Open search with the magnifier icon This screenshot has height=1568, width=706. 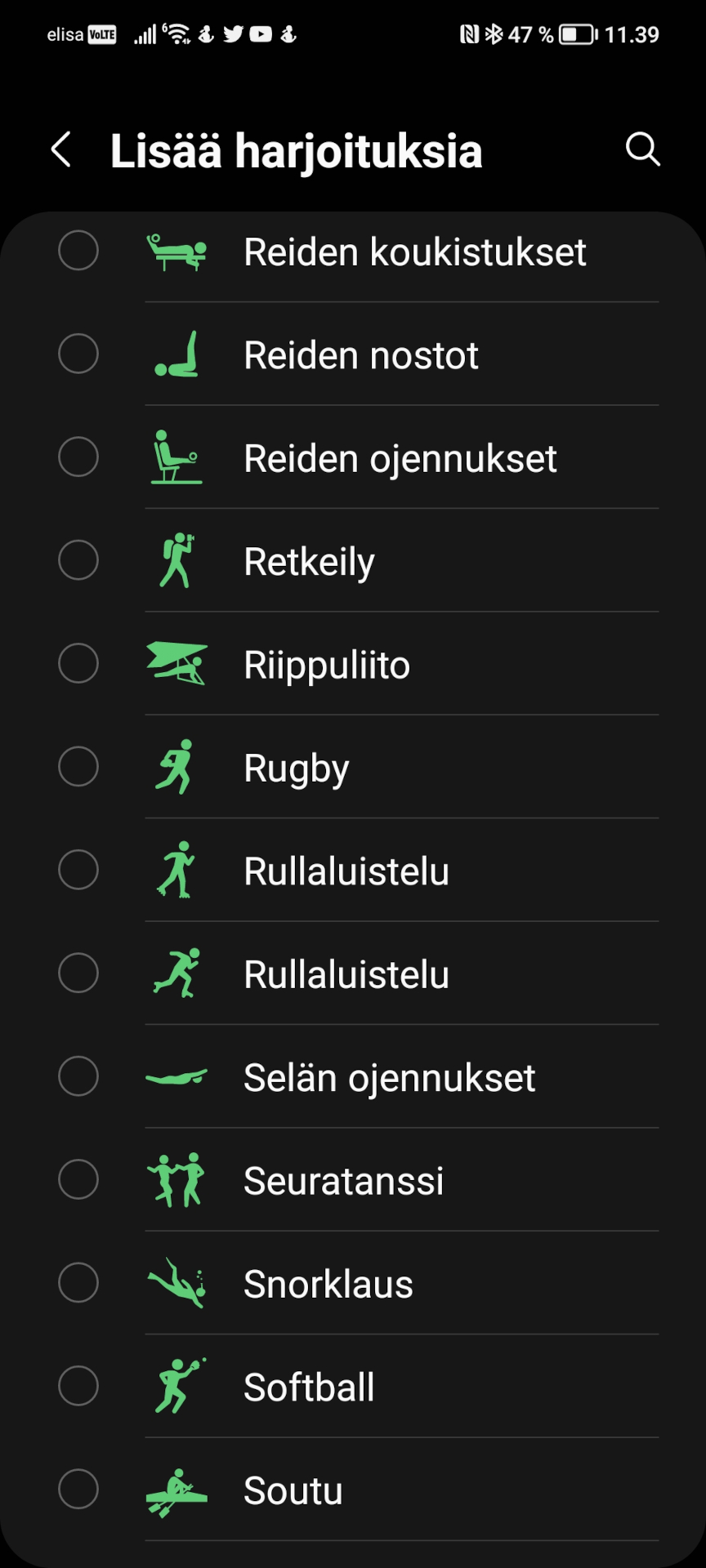coord(642,149)
